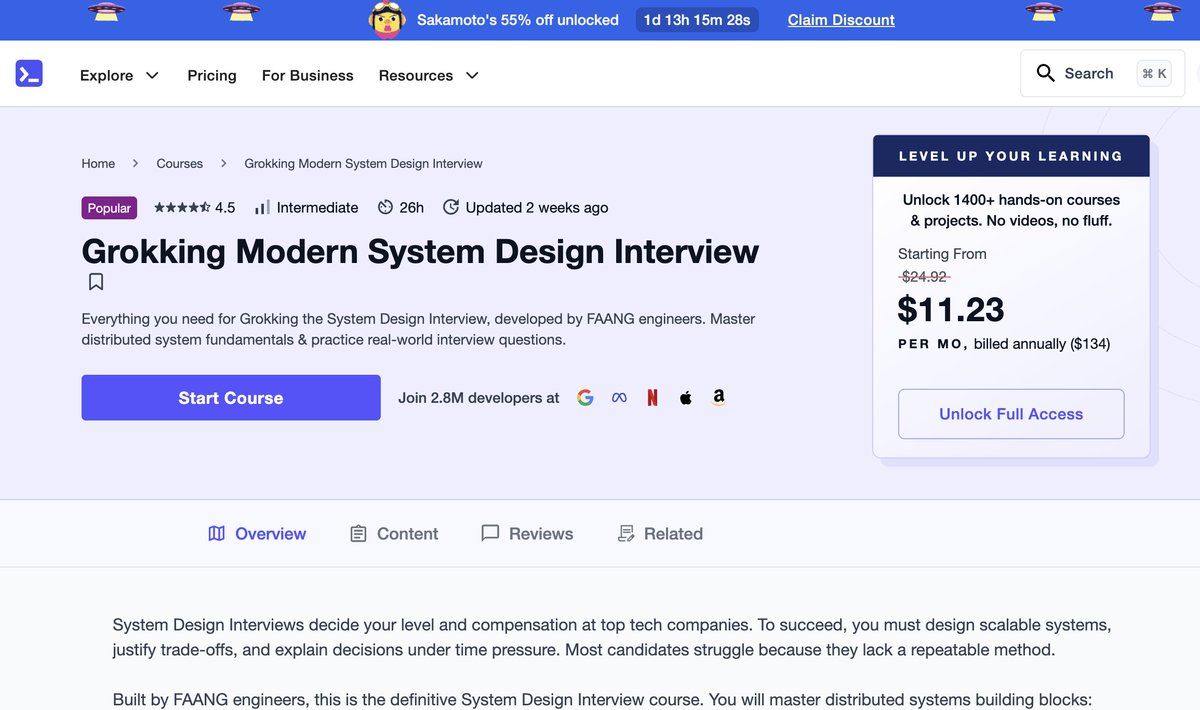Click the Search field
The image size is (1200, 710).
coord(1103,73)
